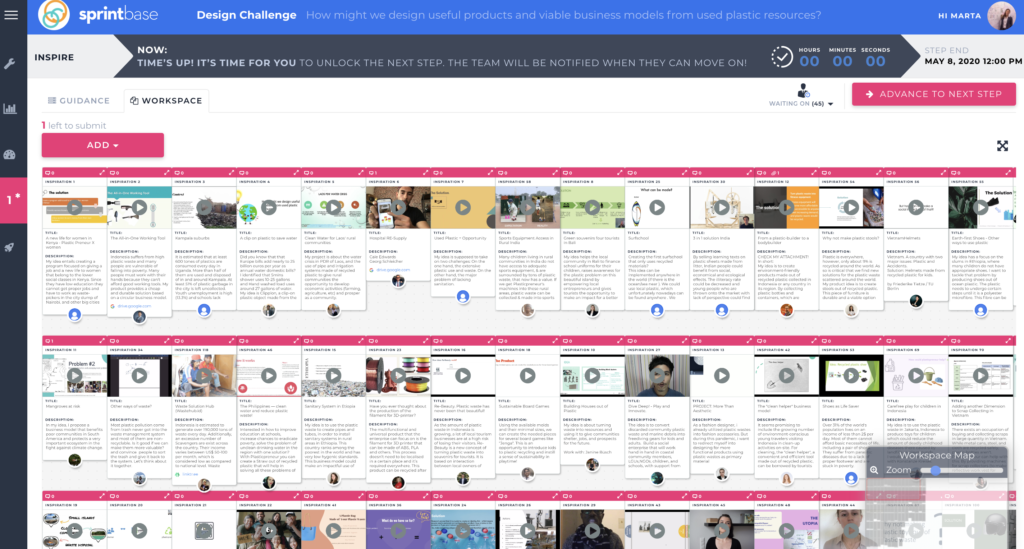The width and height of the screenshot is (1024, 549).
Task: Click 'From a plastic-builder to a bodybuilder' title
Action: (784, 240)
